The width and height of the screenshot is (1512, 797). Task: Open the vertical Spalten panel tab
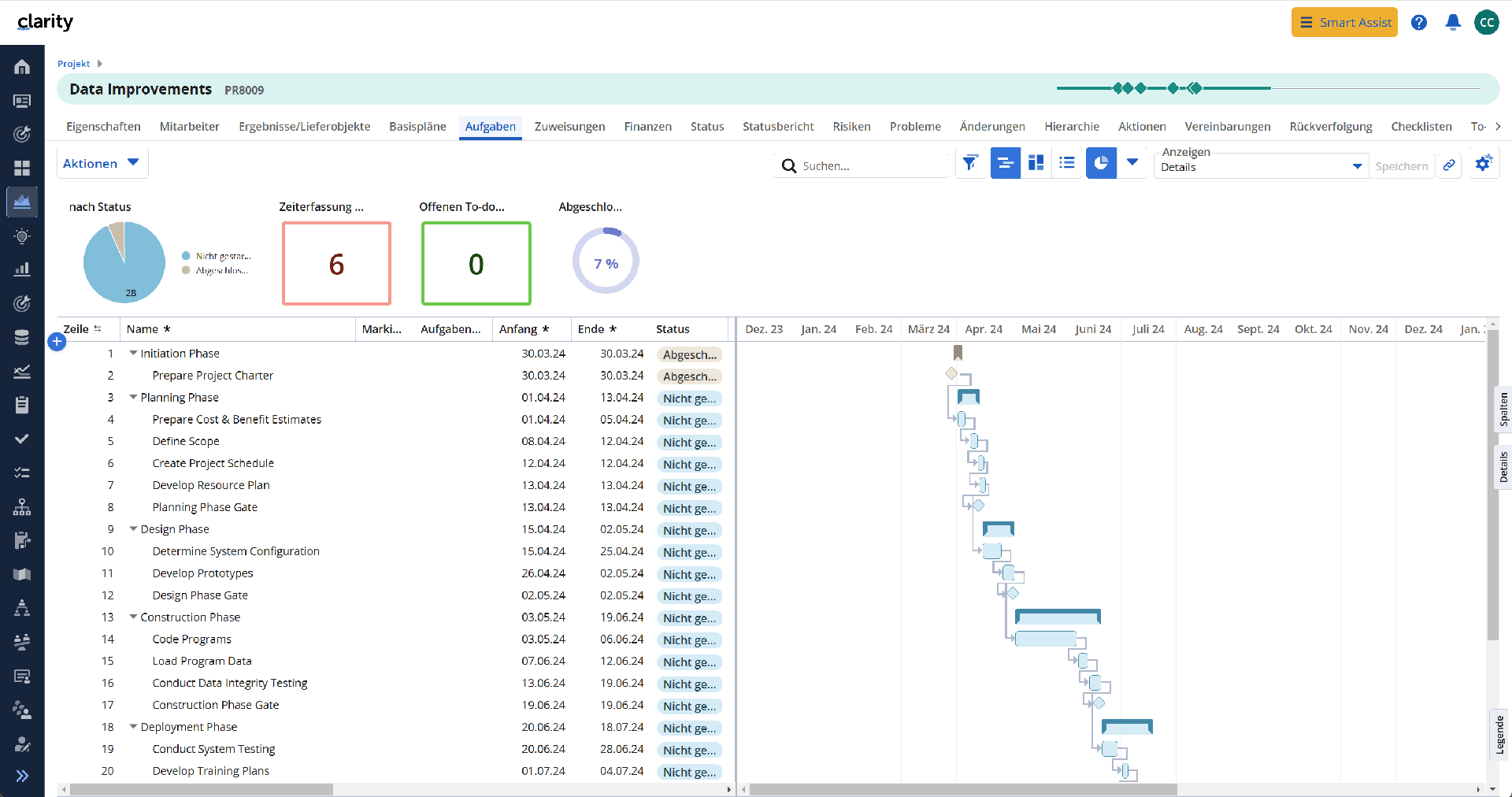1503,410
